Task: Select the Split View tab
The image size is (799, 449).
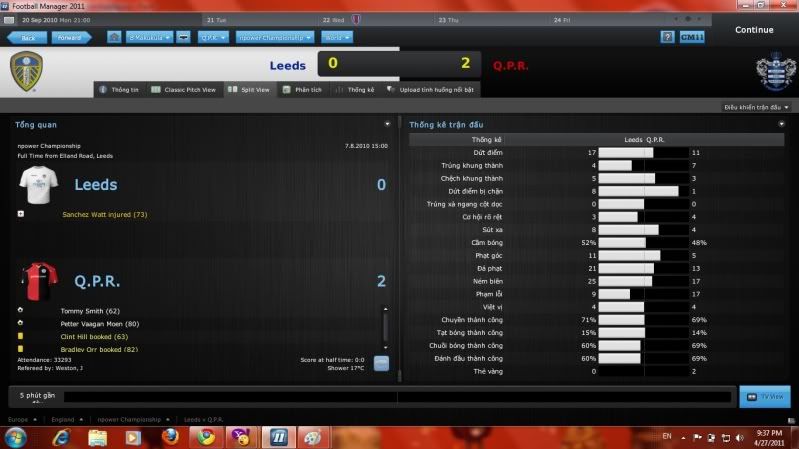Action: coord(249,90)
